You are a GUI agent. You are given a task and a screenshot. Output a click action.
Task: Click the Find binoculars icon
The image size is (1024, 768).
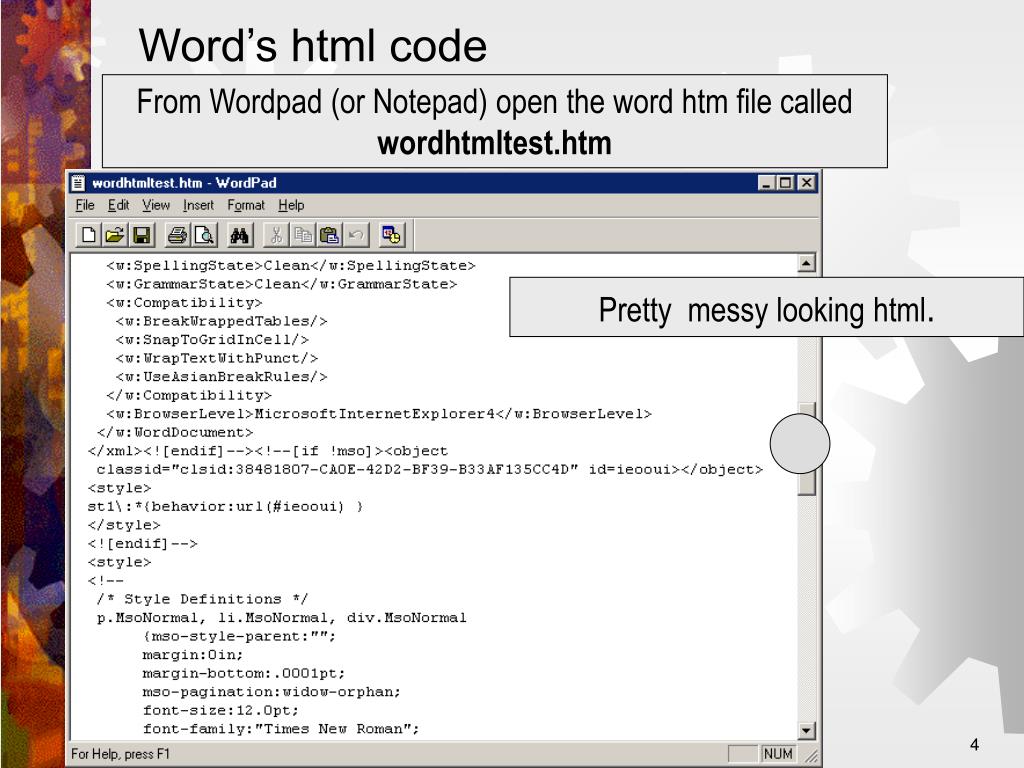pyautogui.click(x=239, y=235)
